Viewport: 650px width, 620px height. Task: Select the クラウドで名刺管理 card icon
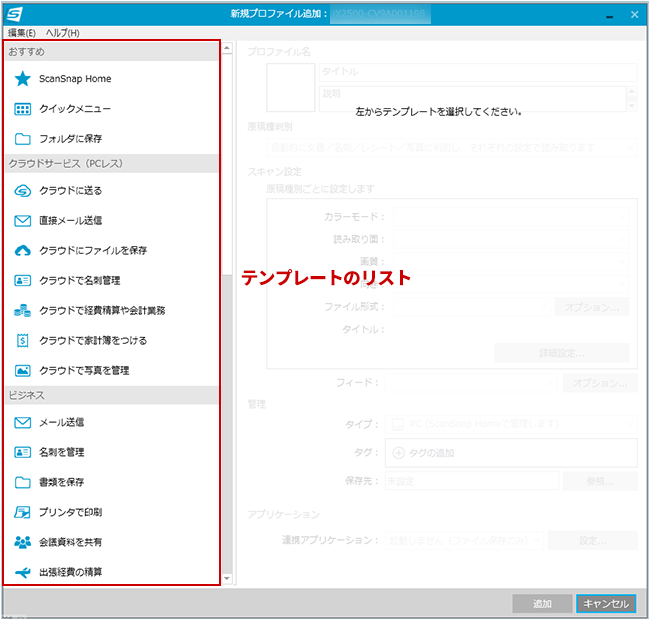click(x=22, y=281)
